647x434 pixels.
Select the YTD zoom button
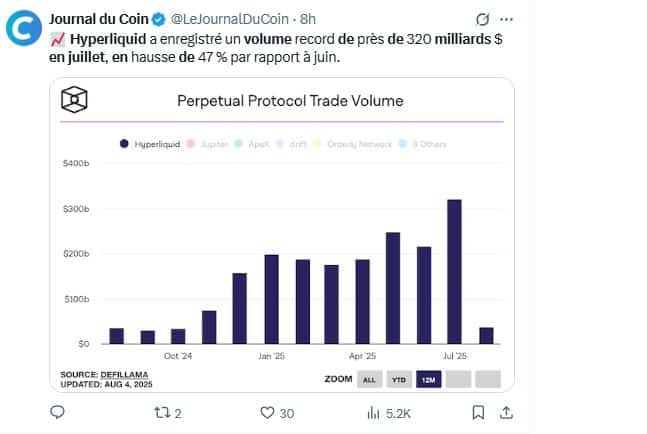(x=399, y=380)
